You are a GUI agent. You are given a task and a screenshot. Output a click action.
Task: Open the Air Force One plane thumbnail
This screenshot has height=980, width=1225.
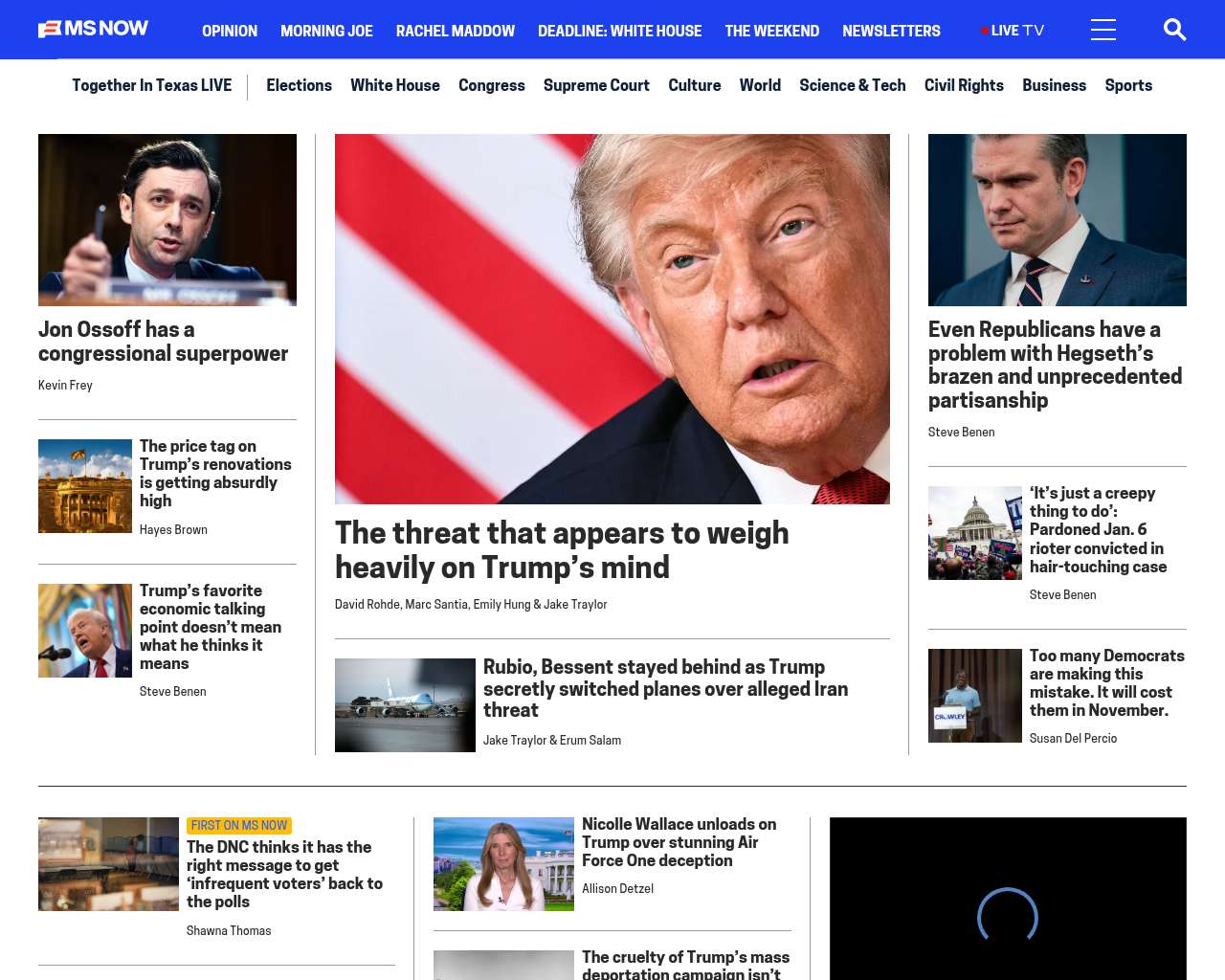pos(405,705)
